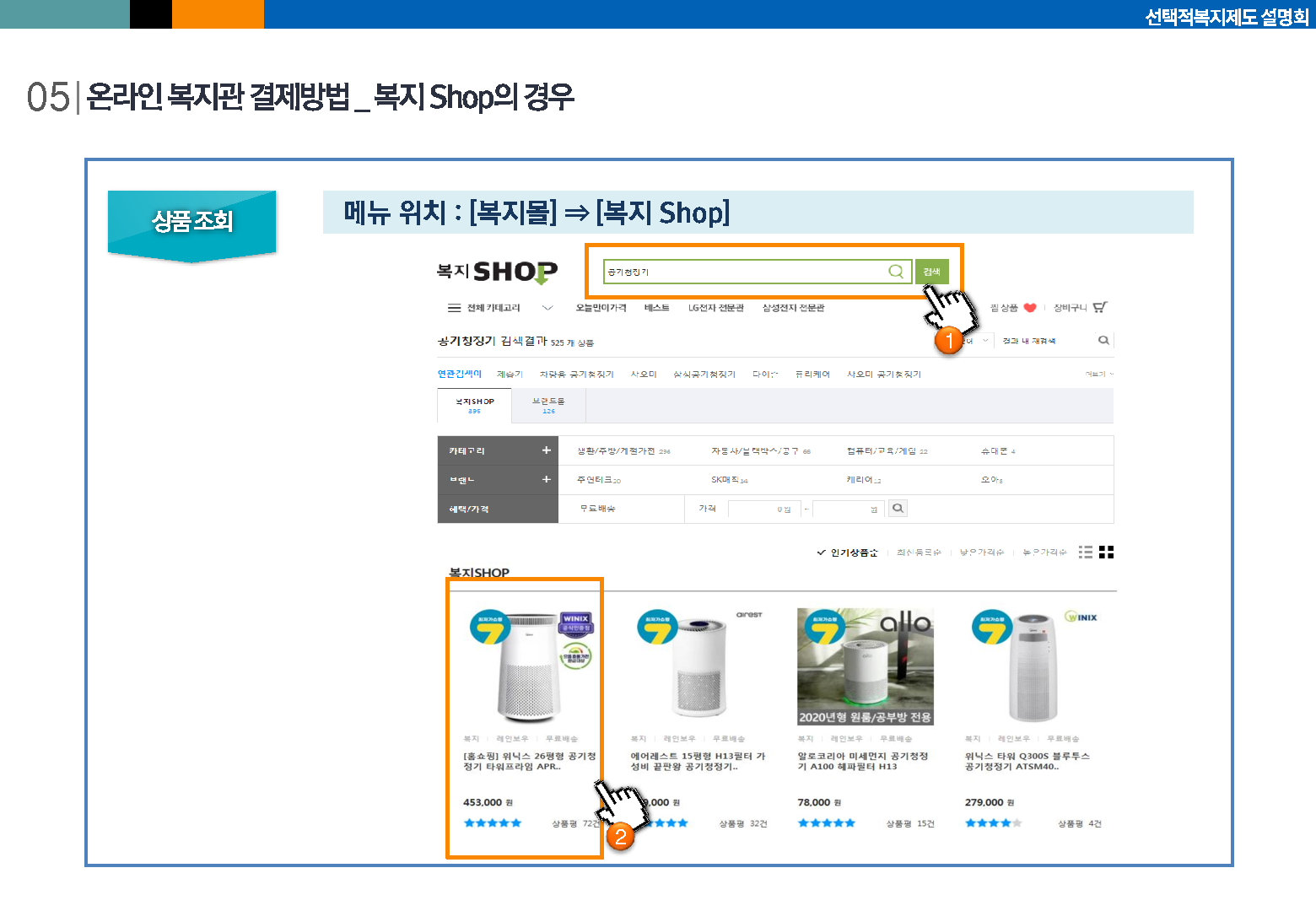Filter by brand 쿠인터크
The width and height of the screenshot is (1316, 911).
[x=599, y=480]
